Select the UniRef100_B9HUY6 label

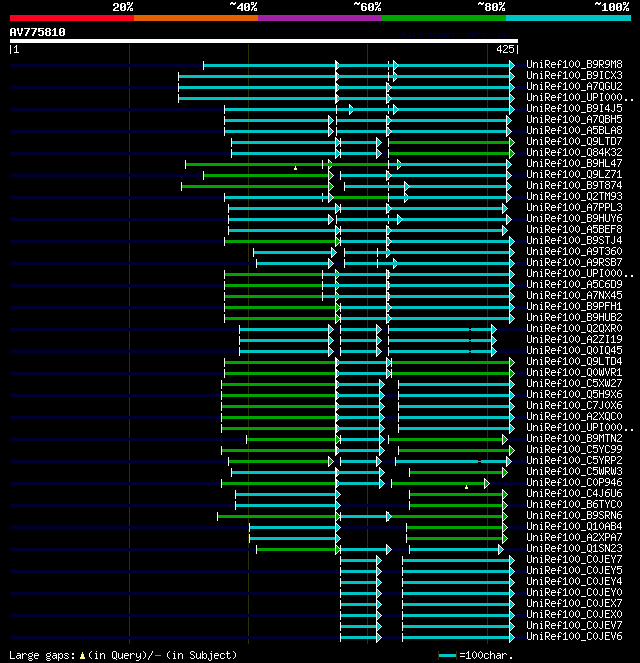point(574,218)
